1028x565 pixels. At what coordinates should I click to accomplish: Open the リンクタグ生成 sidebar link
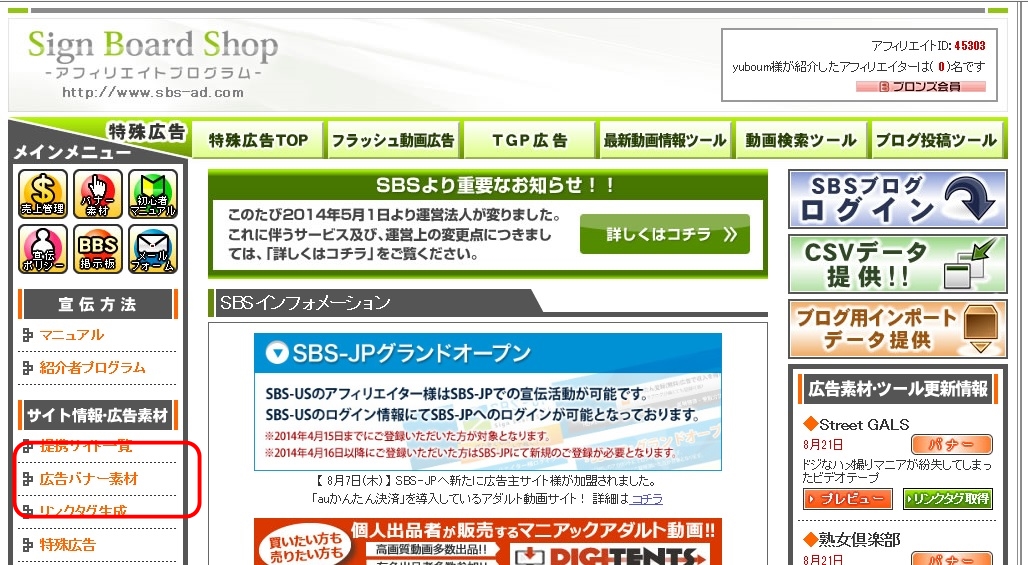tap(83, 511)
